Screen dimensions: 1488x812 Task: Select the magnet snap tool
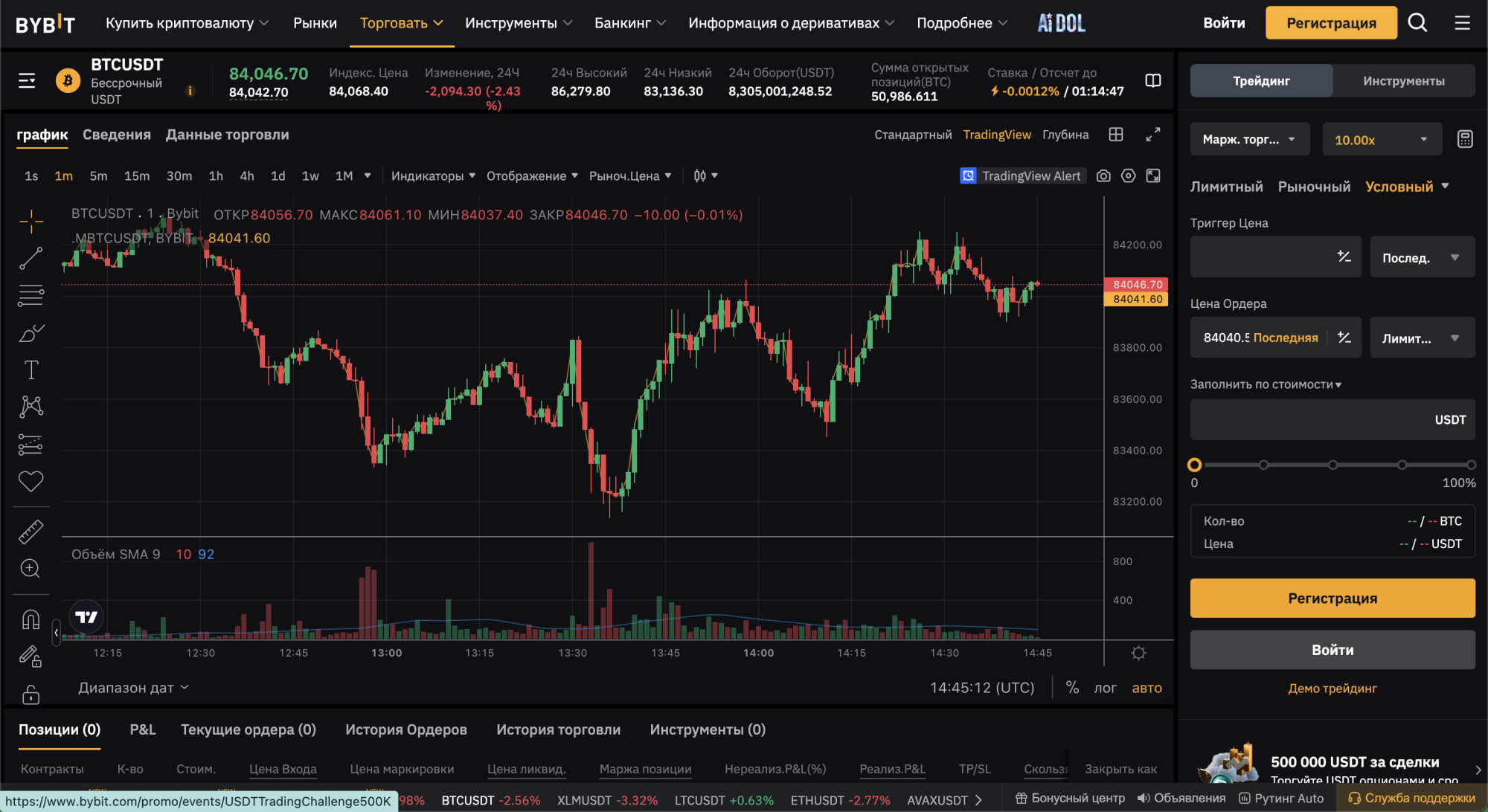(x=31, y=619)
